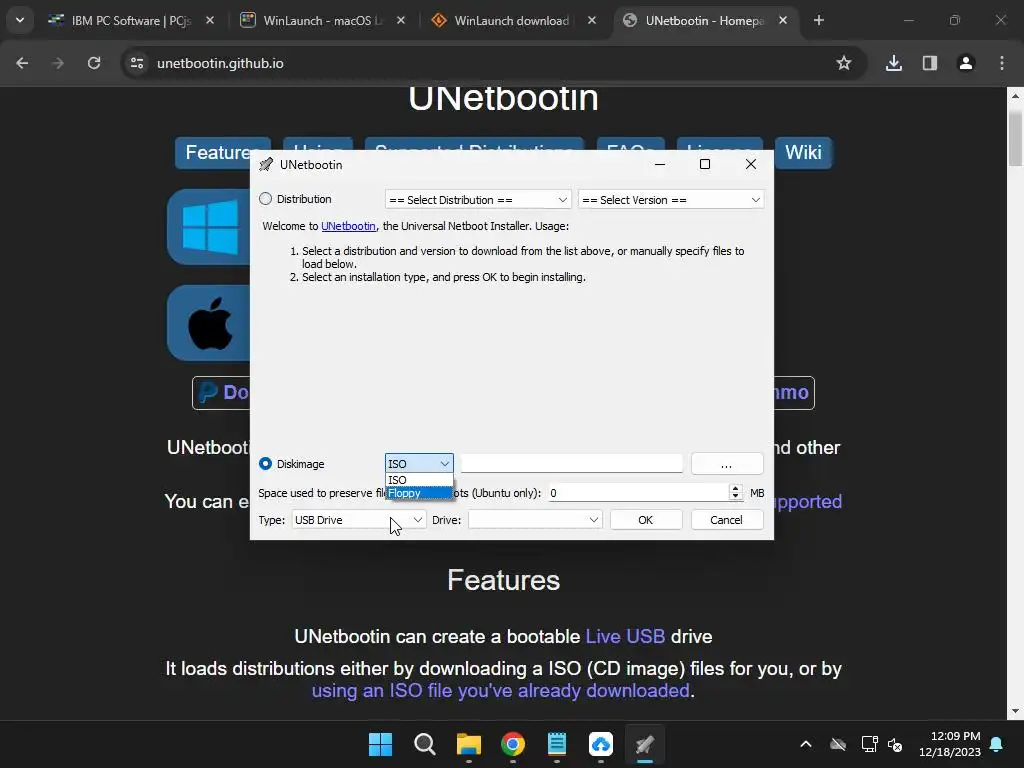Click the scrollbar down arrow on webpage
1024x768 pixels.
tap(1015, 711)
